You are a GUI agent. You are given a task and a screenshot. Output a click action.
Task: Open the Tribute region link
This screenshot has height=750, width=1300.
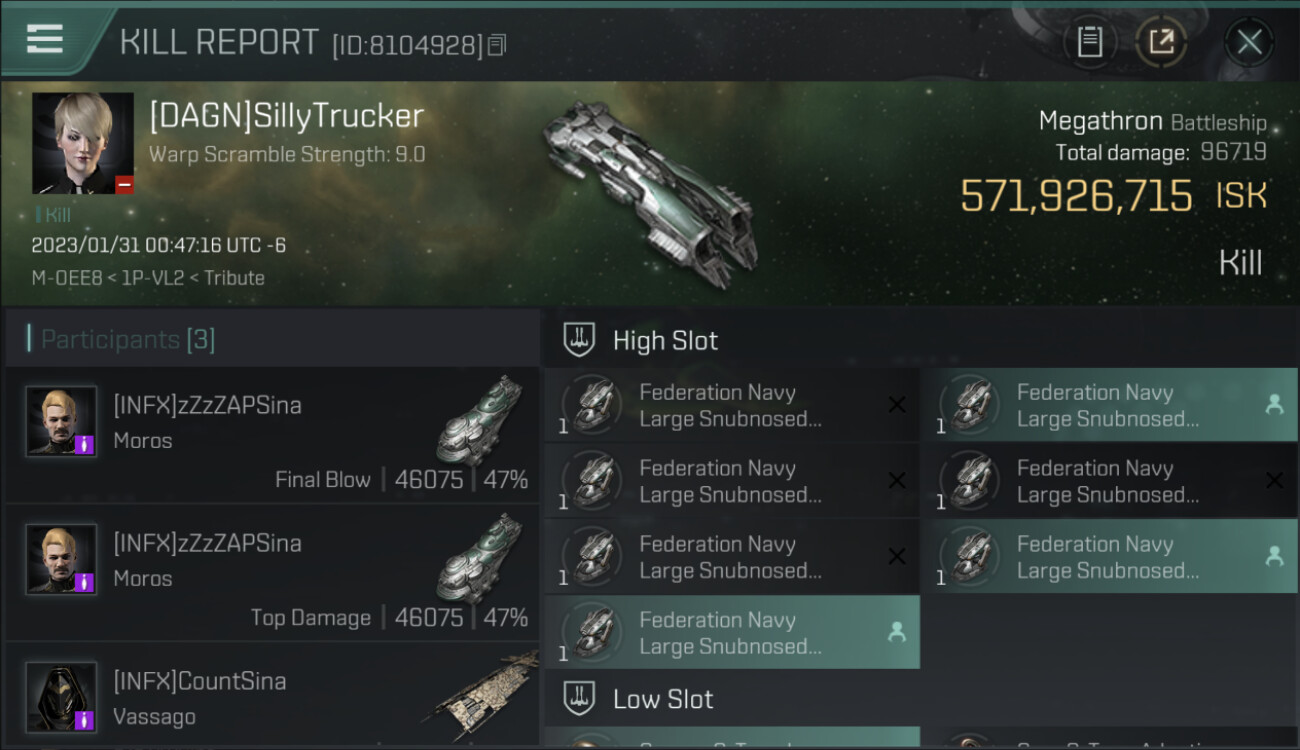point(234,278)
